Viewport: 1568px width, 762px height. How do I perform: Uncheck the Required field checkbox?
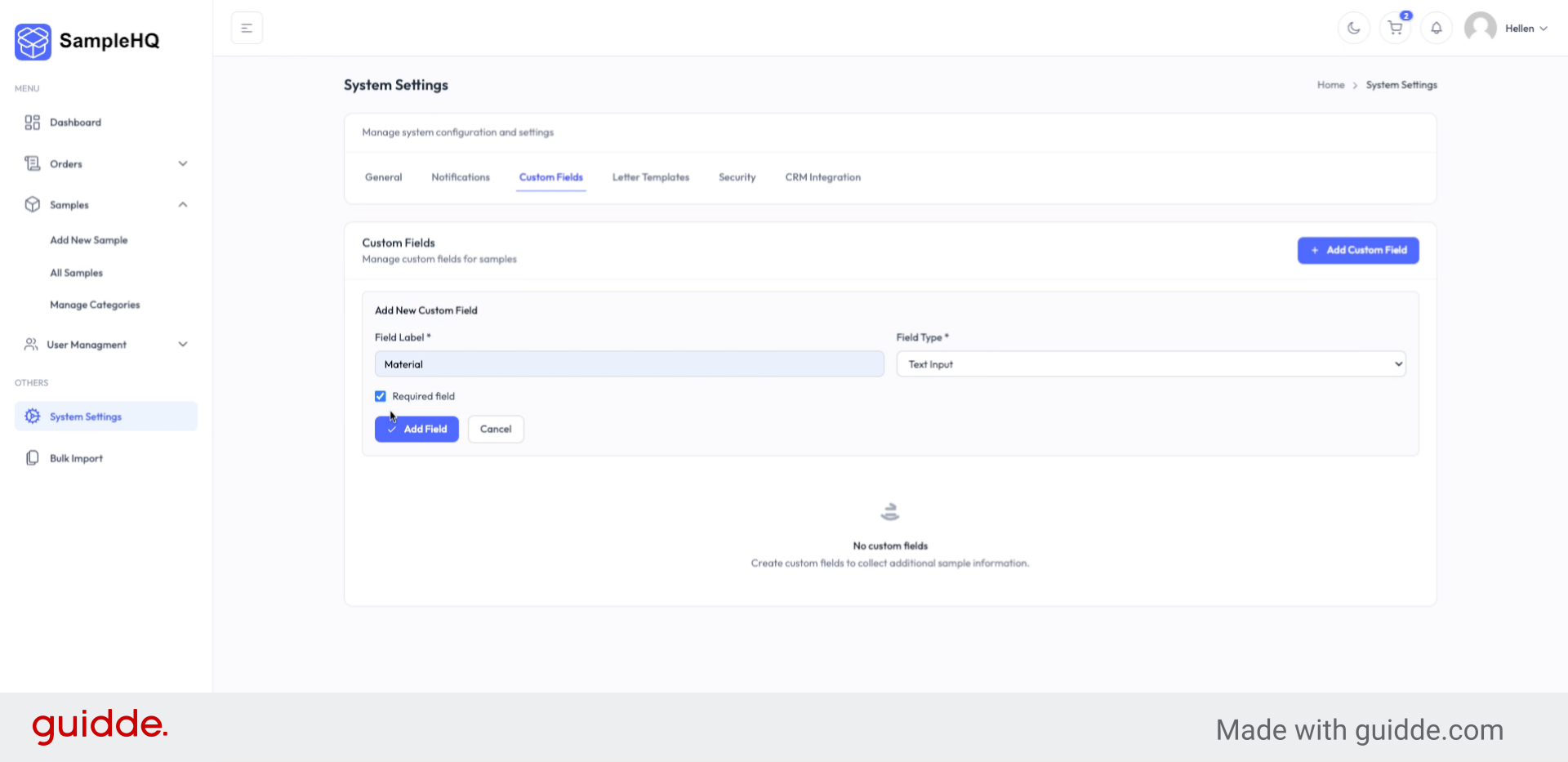[381, 396]
